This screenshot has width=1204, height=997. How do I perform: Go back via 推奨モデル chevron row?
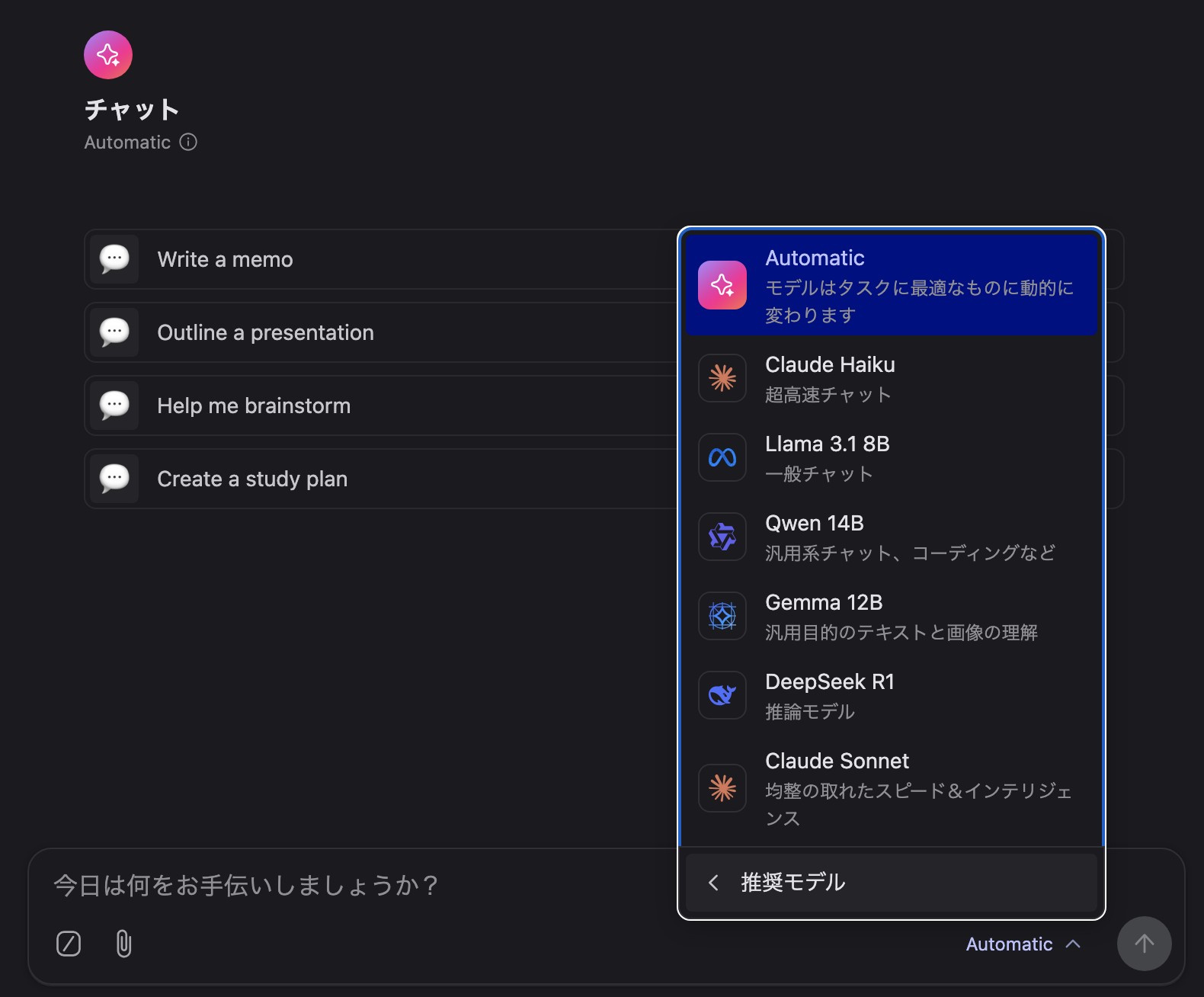click(x=892, y=883)
